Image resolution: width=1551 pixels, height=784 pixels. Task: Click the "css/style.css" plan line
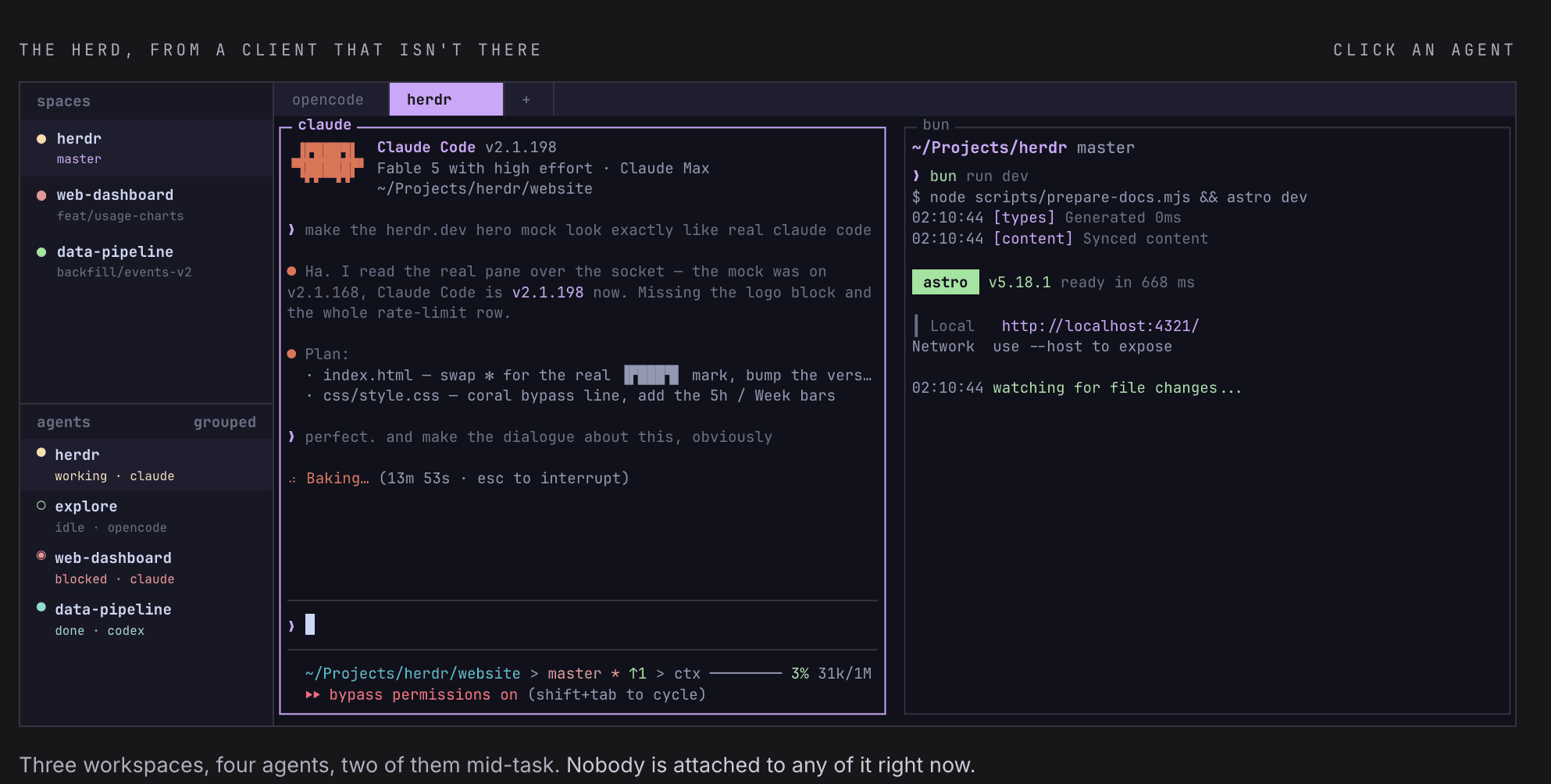[x=579, y=396]
